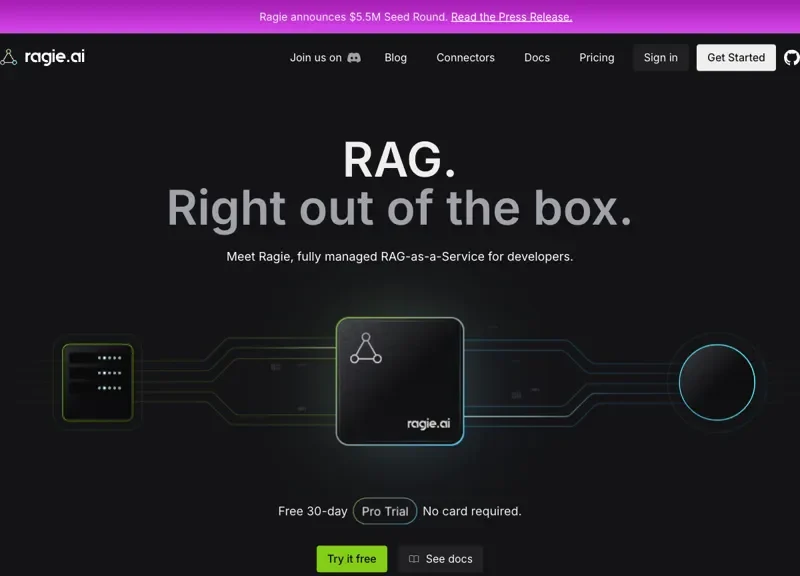Click the Pro Trial pill badge
This screenshot has height=576, width=800.
click(x=385, y=511)
